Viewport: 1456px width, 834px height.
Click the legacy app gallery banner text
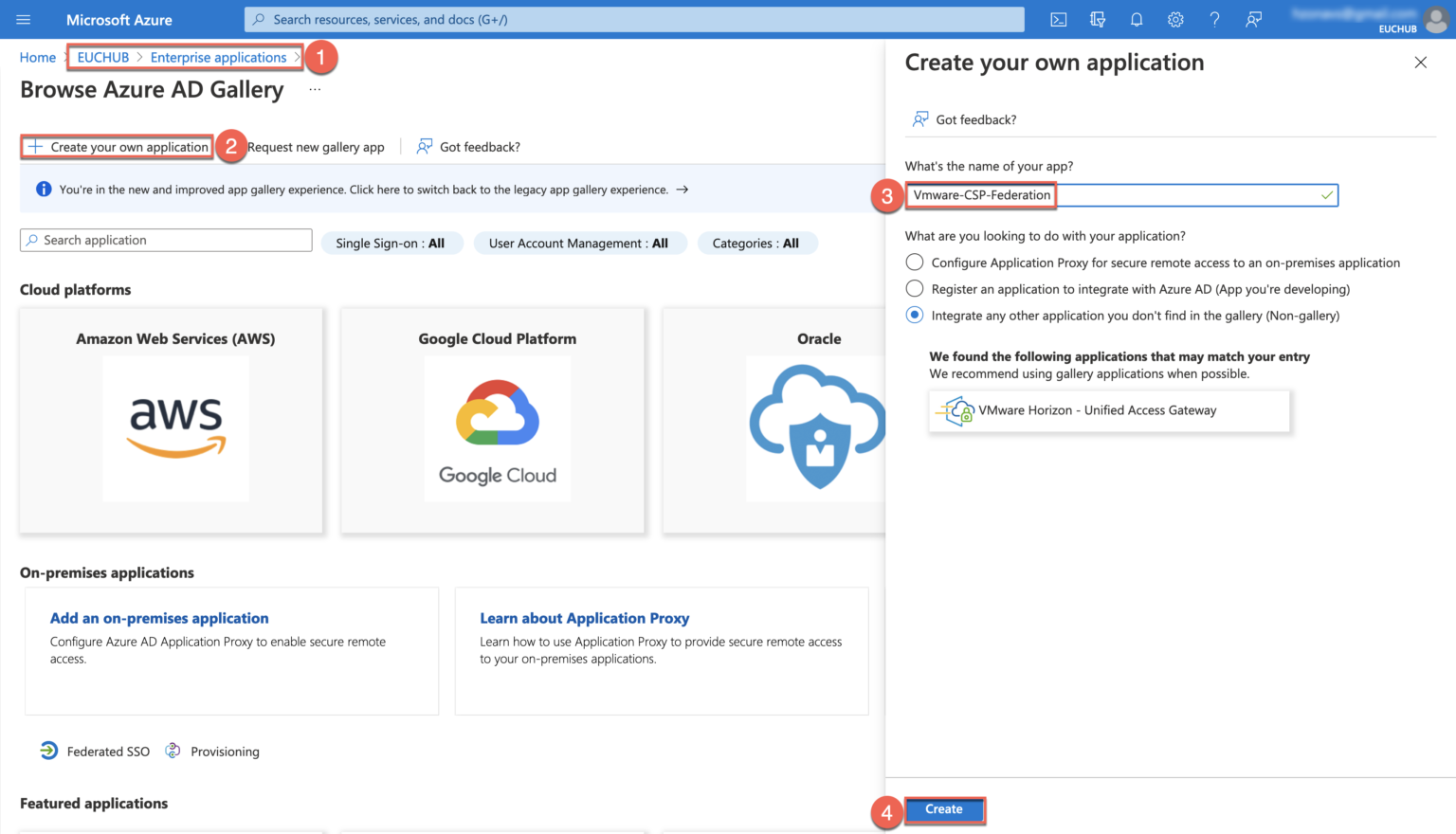coord(364,190)
